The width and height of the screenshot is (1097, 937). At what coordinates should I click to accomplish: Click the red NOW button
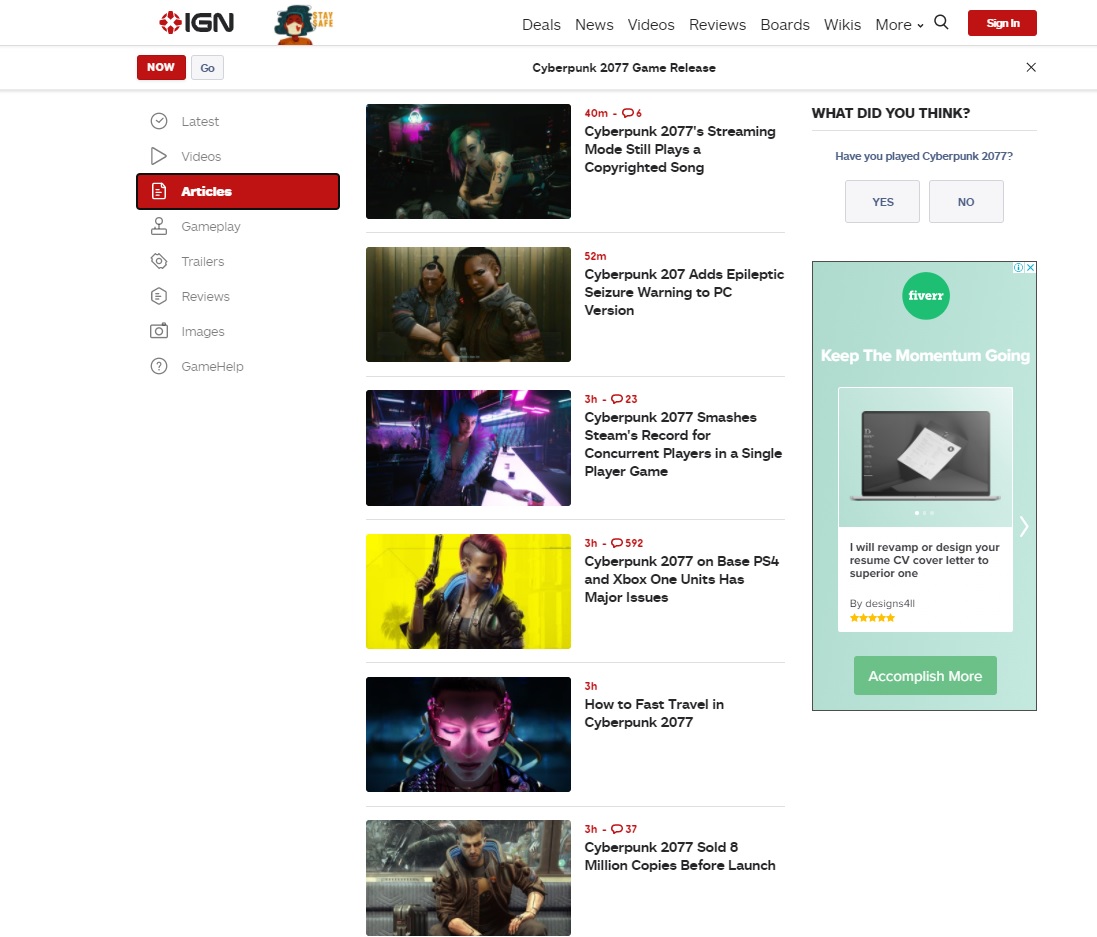[161, 67]
